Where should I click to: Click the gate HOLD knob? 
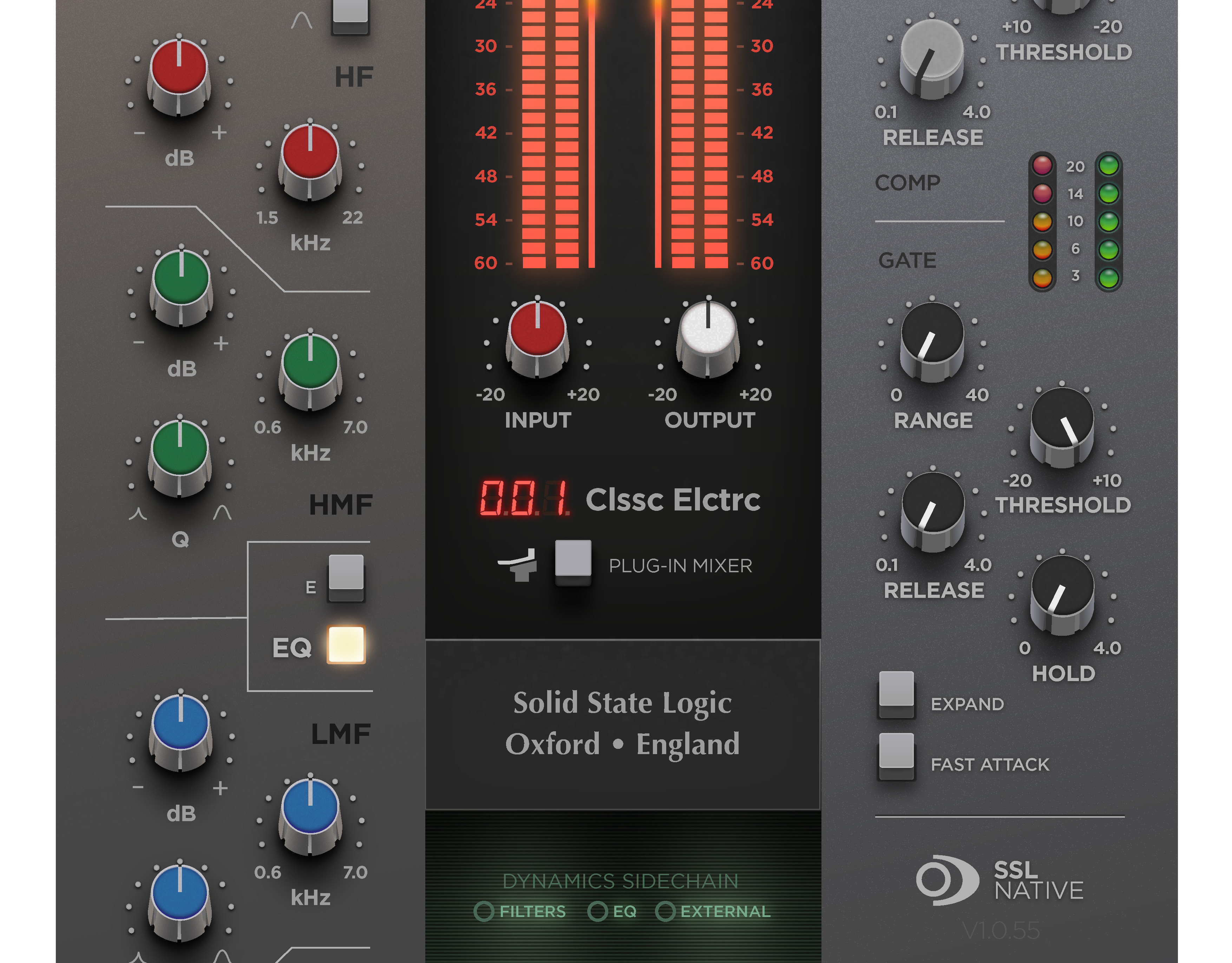1062,595
